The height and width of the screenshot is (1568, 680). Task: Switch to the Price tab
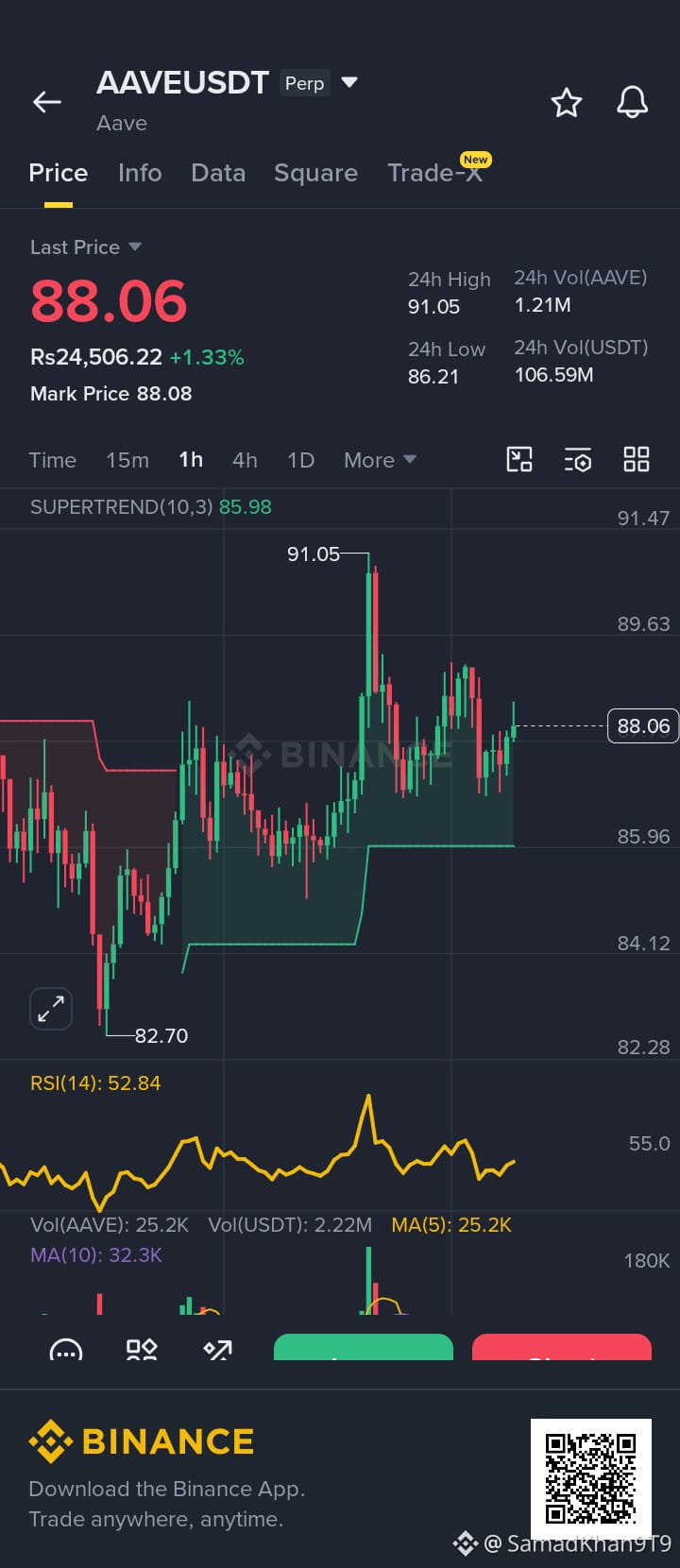pos(58,173)
